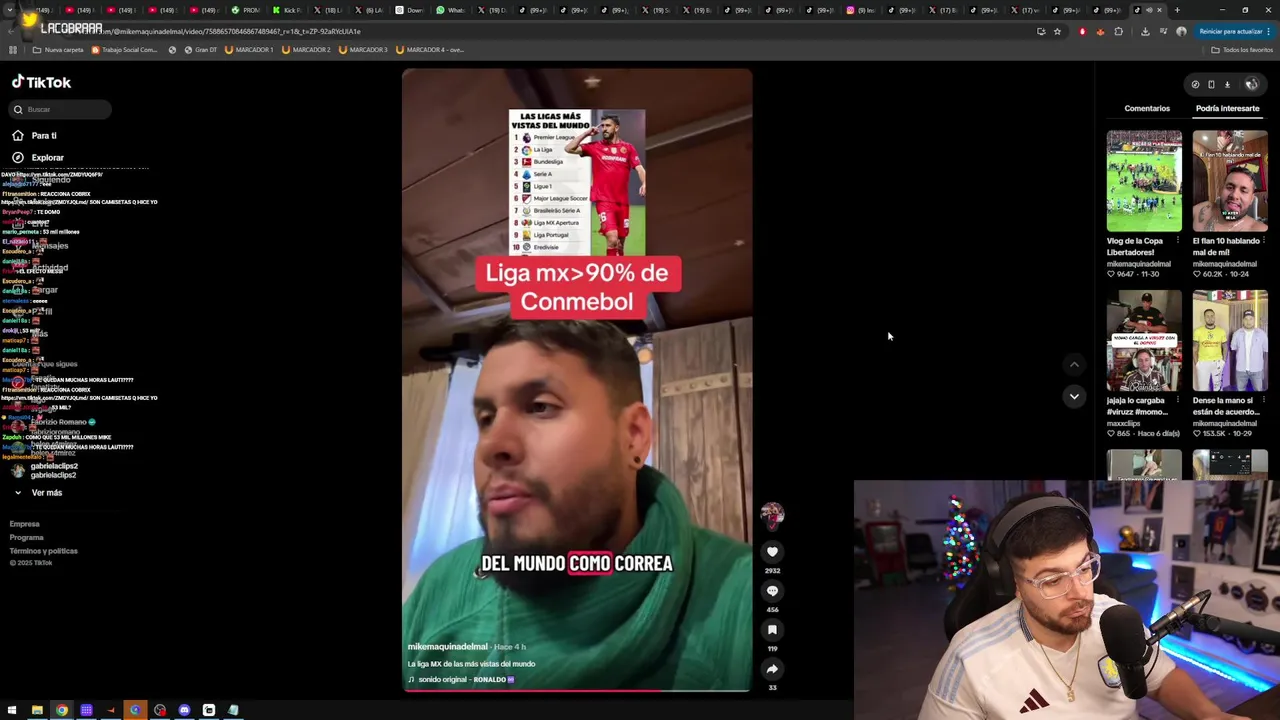Go to the next video arrow
This screenshot has width=1280, height=720.
tap(1074, 396)
